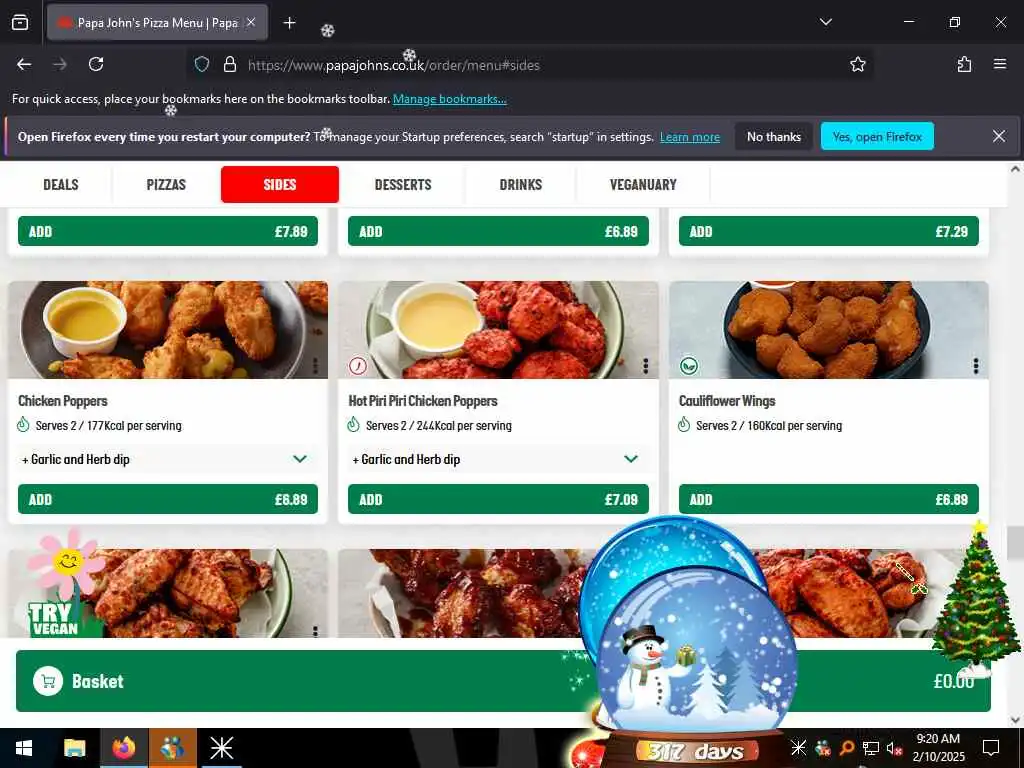
Task: Click the page vertical scrollbar thumb
Action: (x=1014, y=543)
